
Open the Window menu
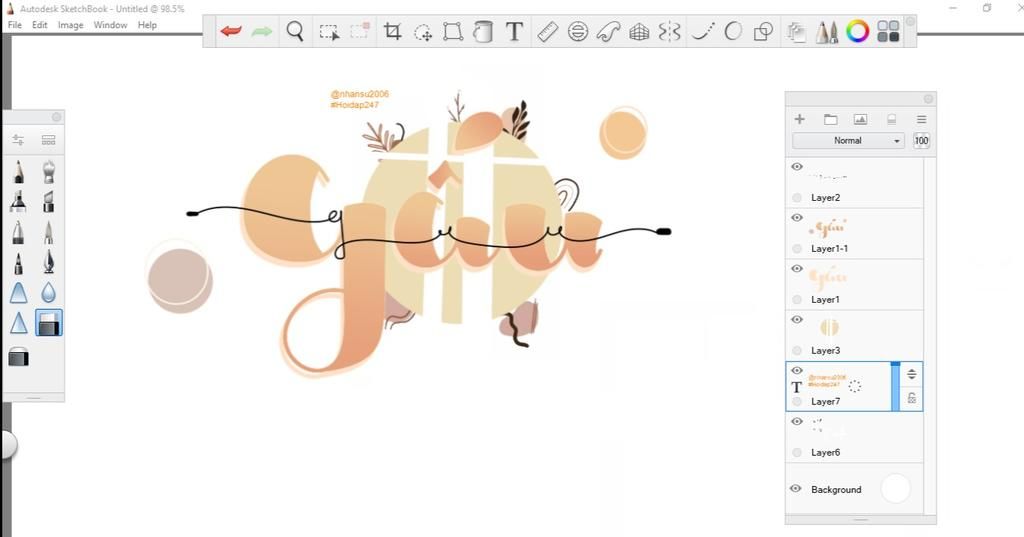click(110, 25)
